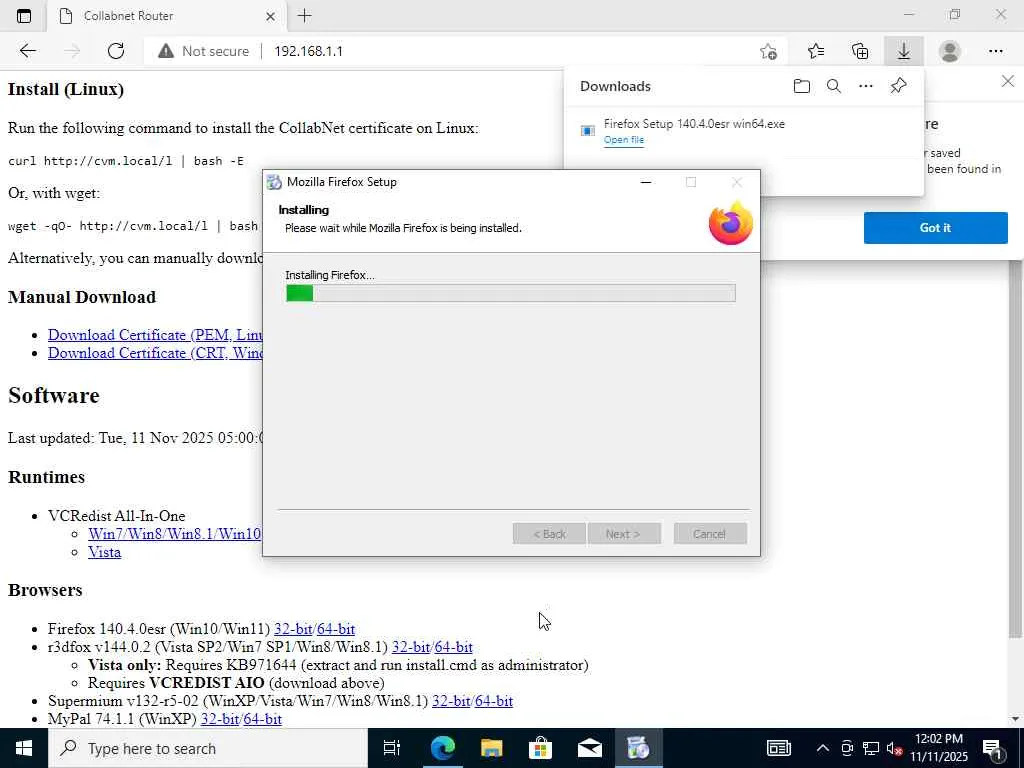Download Firefox 140.4.0esr 64-bit
Viewport: 1024px width, 768px height.
click(x=336, y=629)
